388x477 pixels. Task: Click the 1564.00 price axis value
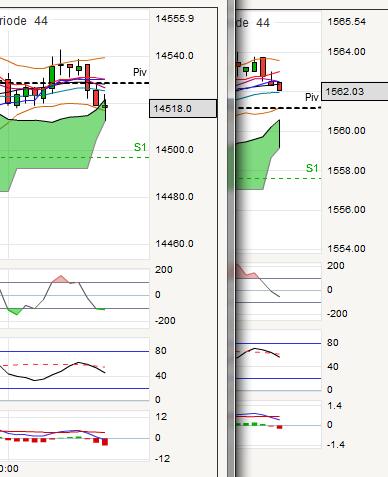[347, 52]
